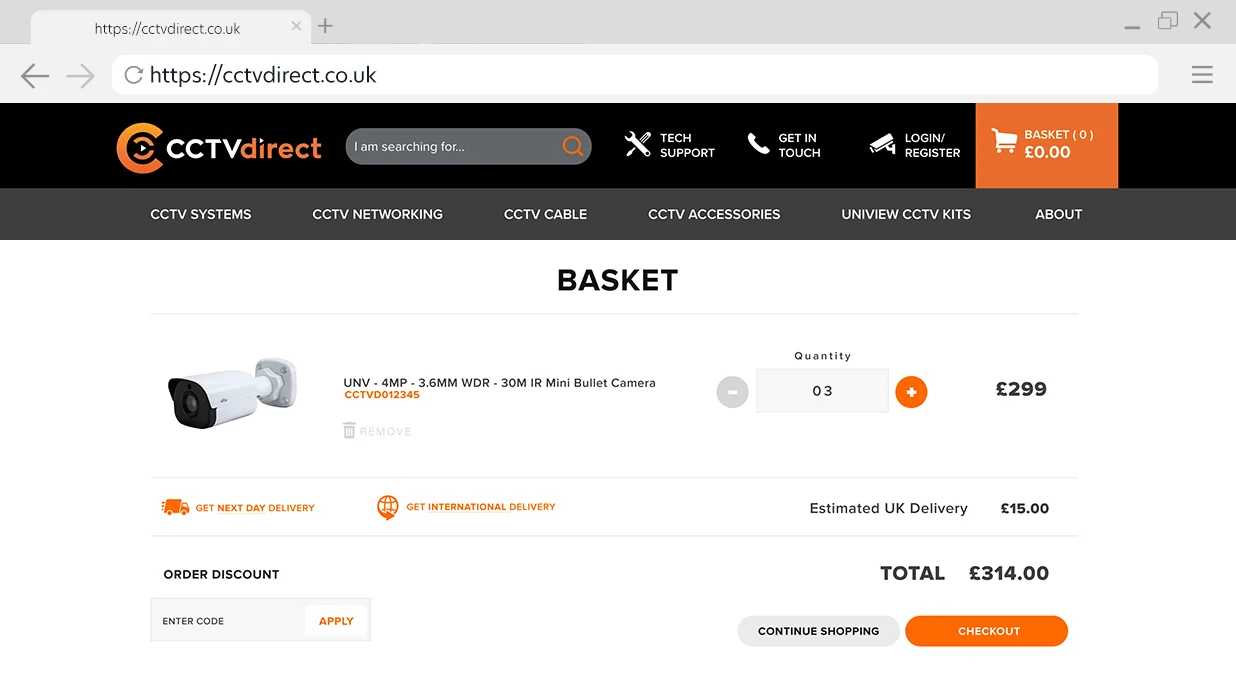This screenshot has height=680, width=1236.
Task: Open the CCTV Systems menu
Action: click(201, 214)
